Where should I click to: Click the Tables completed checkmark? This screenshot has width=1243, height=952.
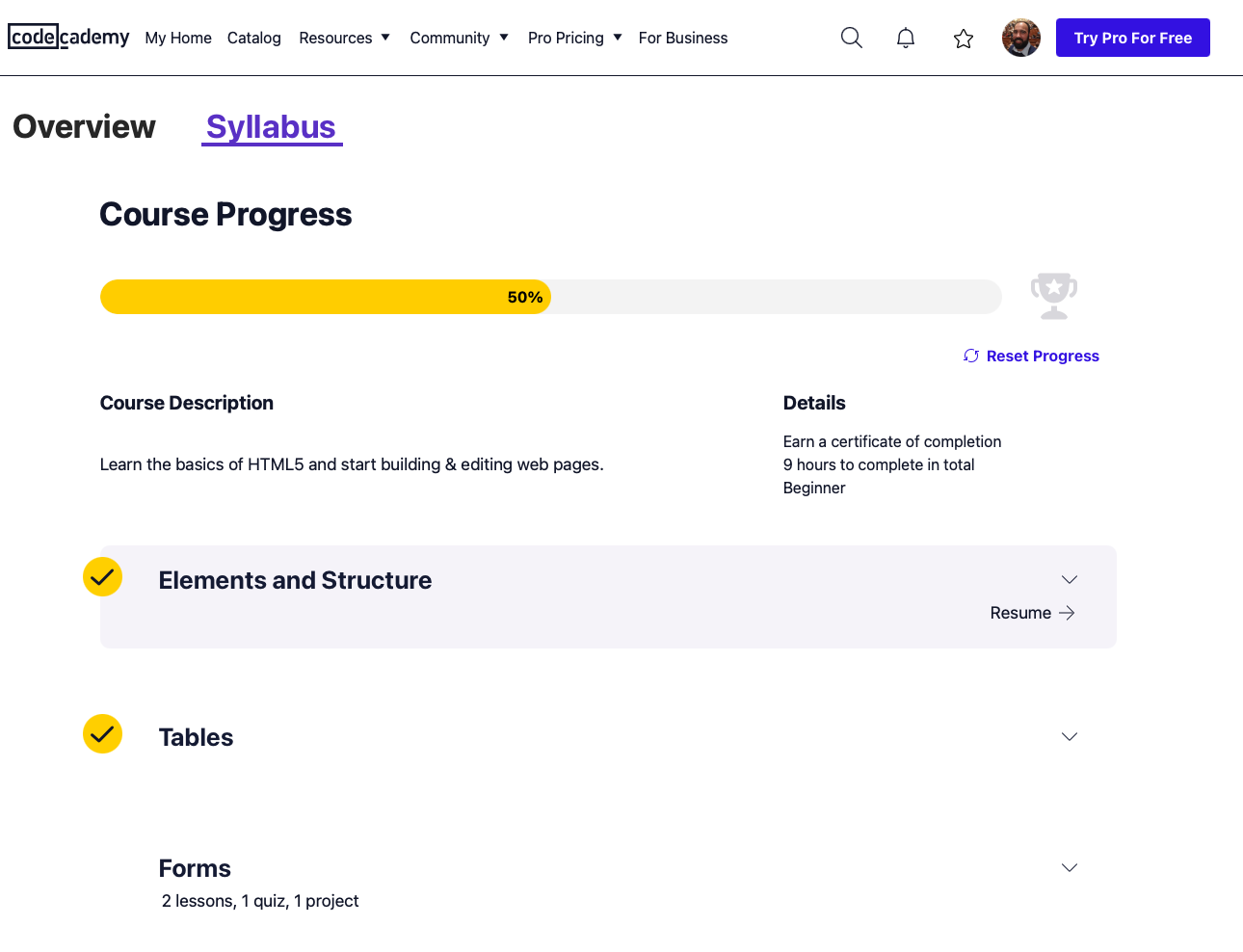point(102,734)
